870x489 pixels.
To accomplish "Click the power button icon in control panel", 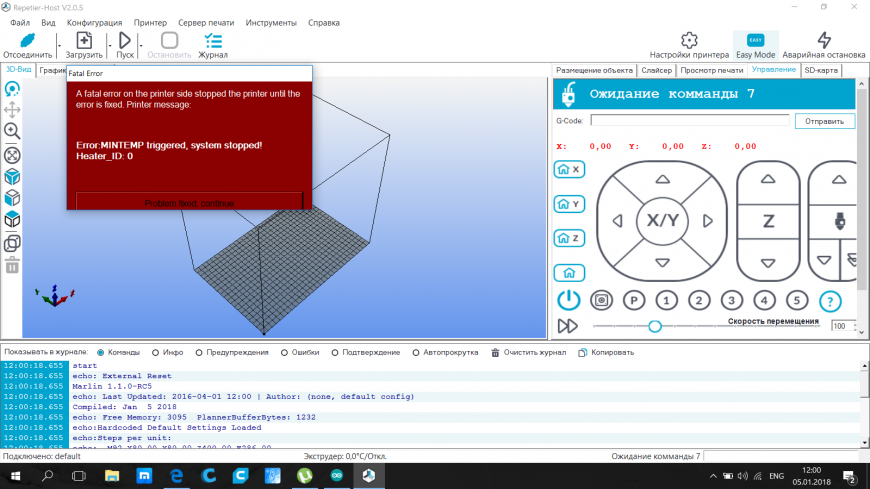I will click(x=568, y=300).
